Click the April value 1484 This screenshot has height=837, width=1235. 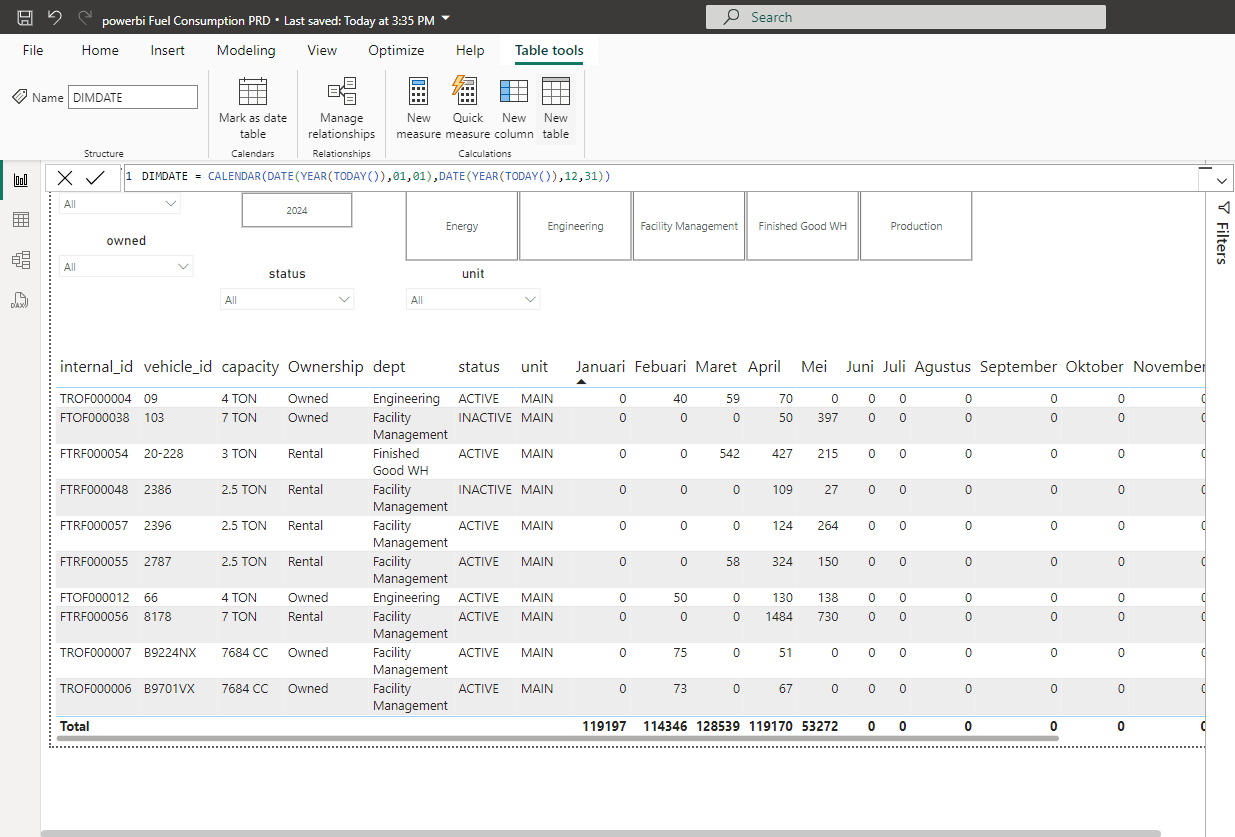point(779,617)
